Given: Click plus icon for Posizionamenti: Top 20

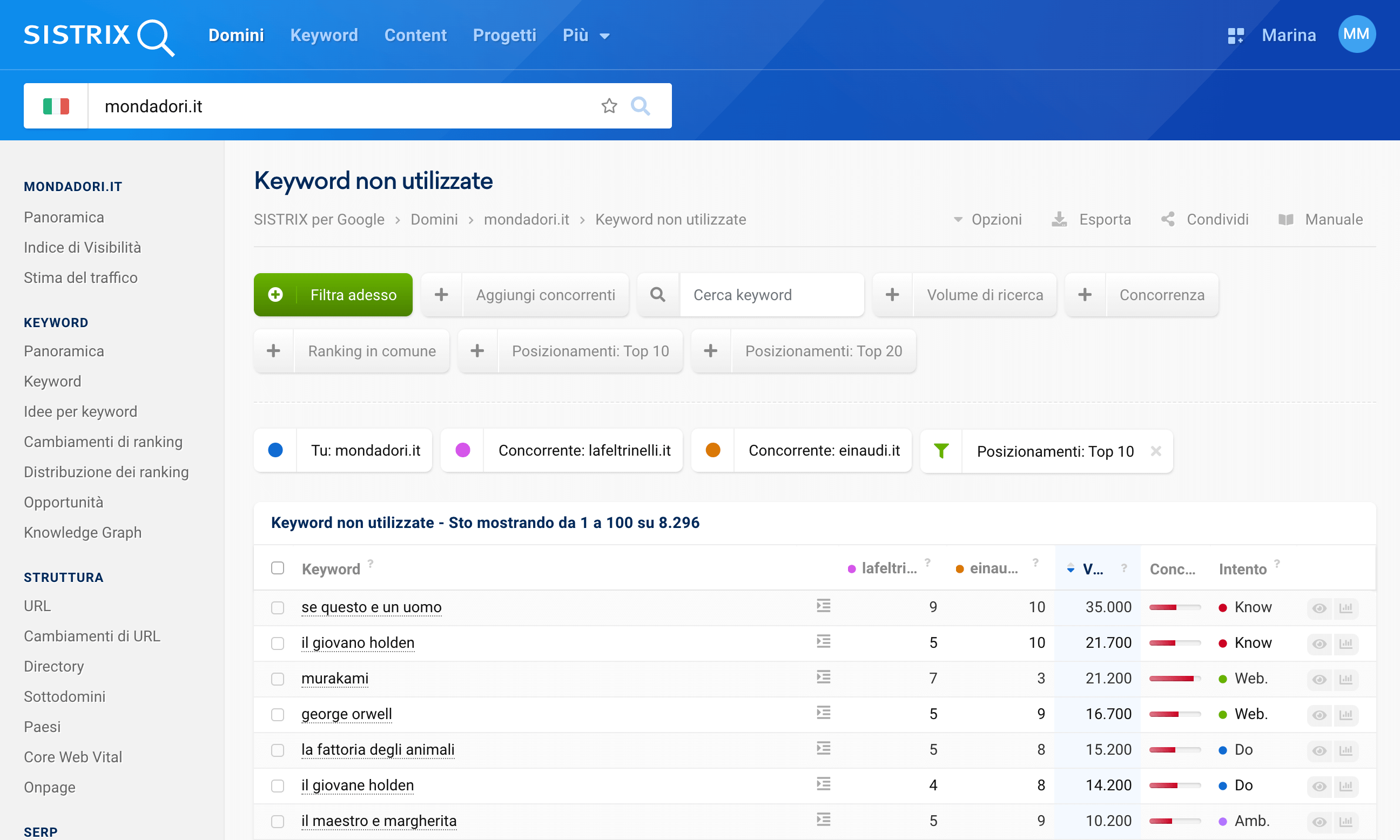Looking at the screenshot, I should (711, 351).
